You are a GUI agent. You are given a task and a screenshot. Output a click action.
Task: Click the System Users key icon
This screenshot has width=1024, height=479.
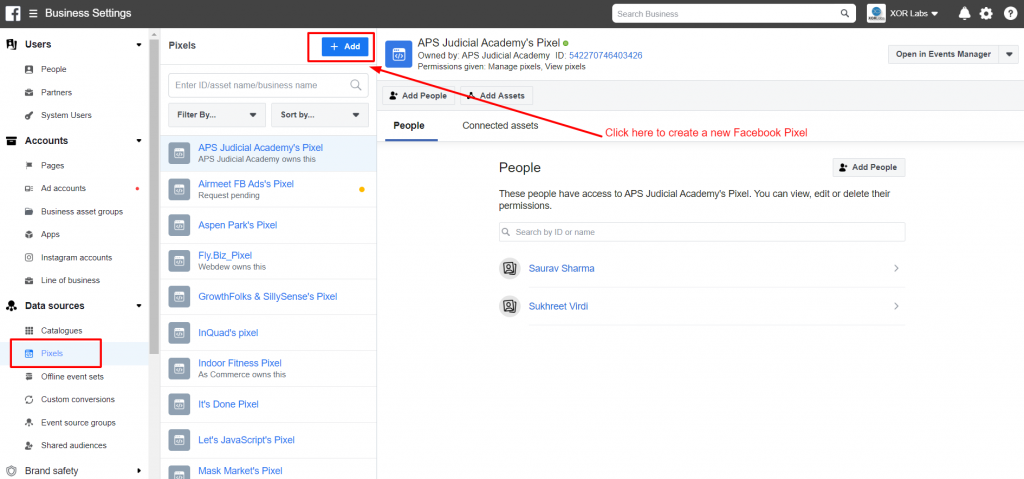[29, 115]
